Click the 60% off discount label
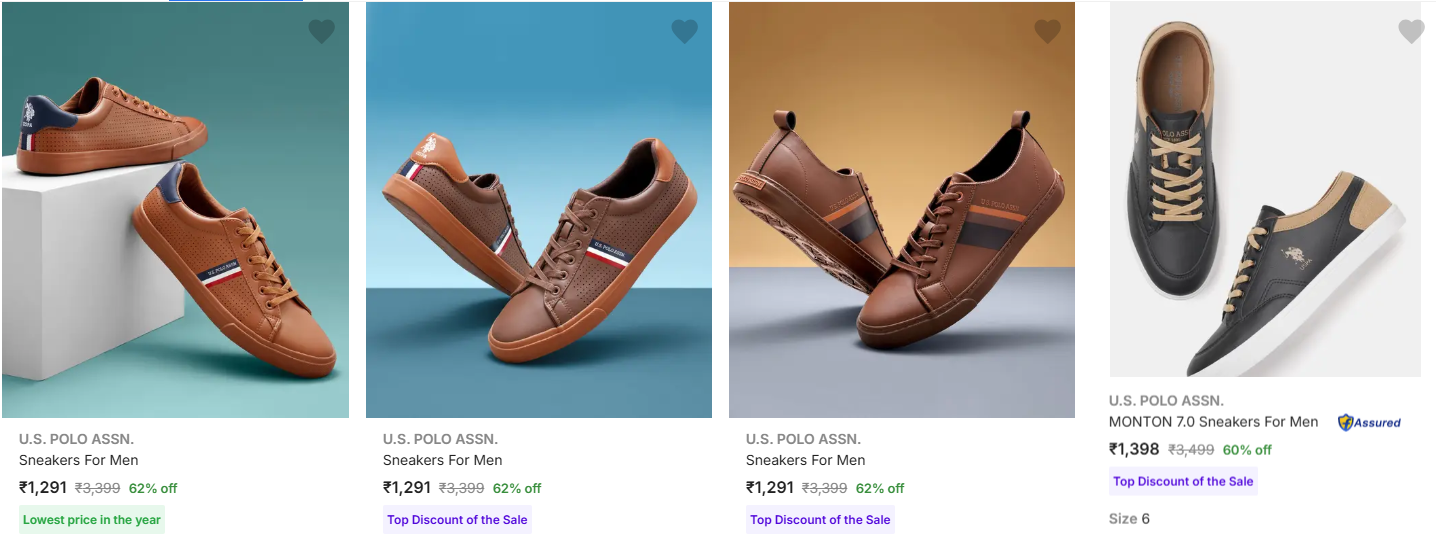Image resolution: width=1436 pixels, height=542 pixels. coord(1246,450)
